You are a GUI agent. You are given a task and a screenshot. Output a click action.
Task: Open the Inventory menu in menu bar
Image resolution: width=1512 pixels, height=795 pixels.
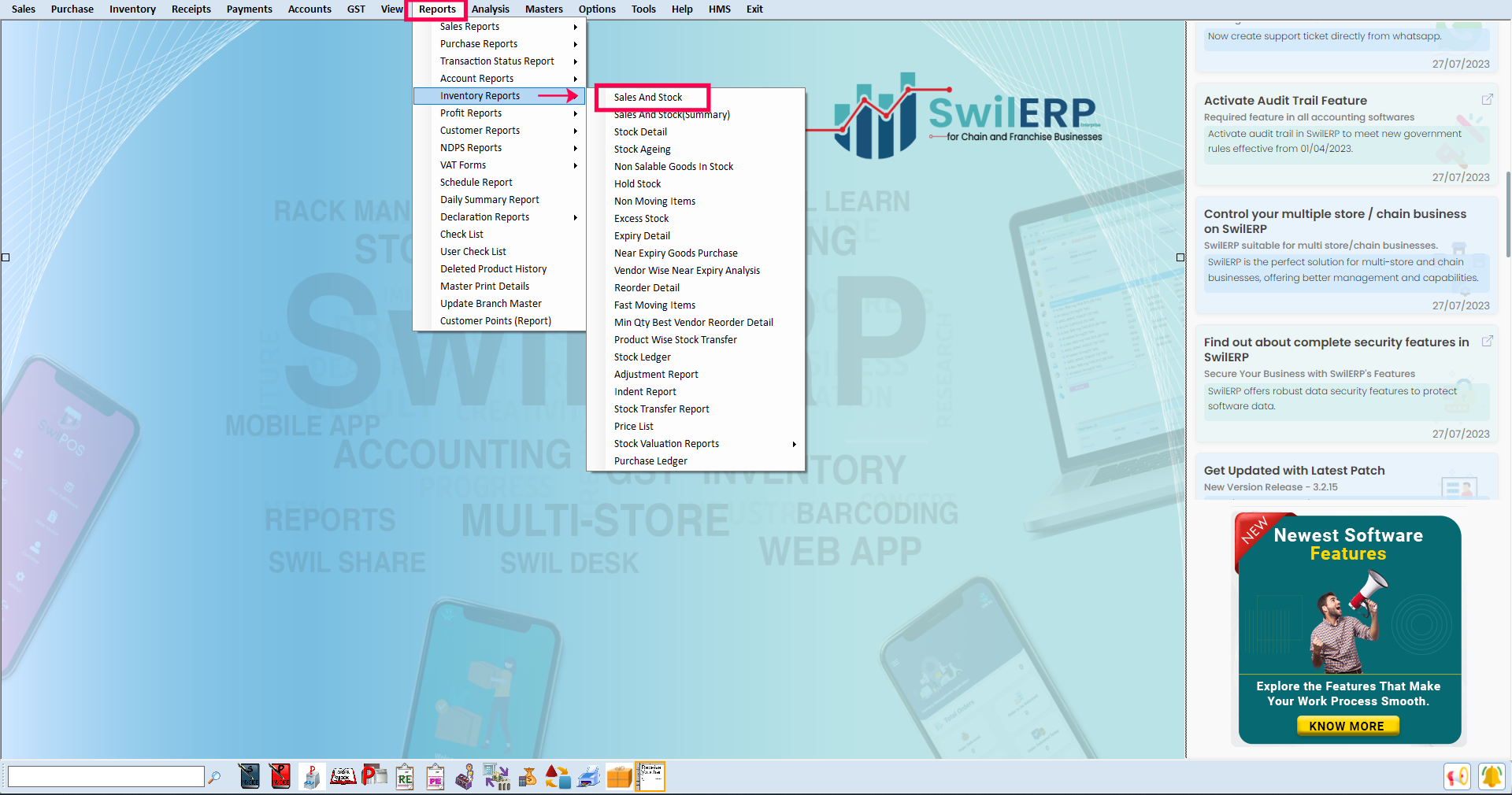132,9
